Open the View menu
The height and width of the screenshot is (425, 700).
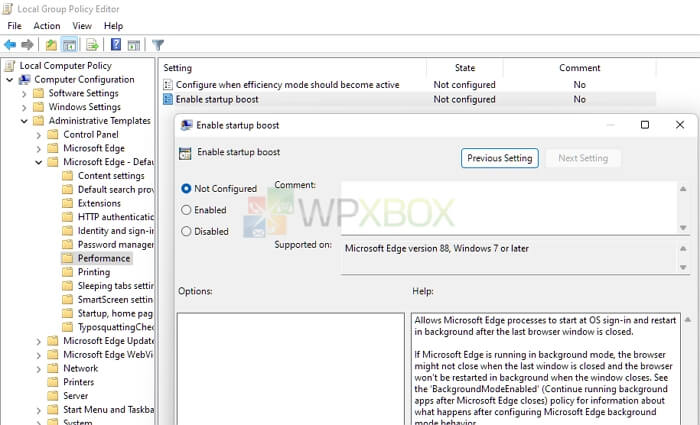click(82, 26)
